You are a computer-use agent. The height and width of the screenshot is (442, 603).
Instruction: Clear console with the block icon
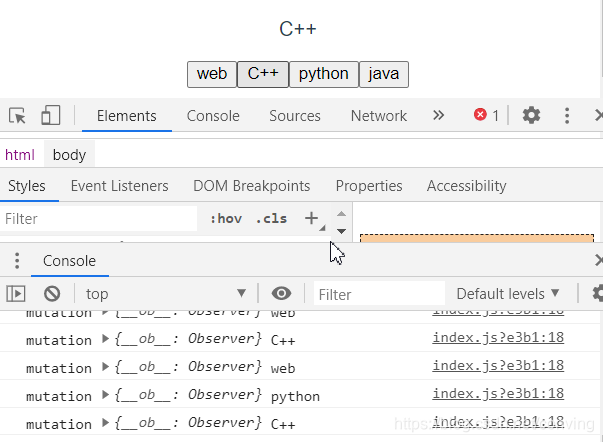52,293
